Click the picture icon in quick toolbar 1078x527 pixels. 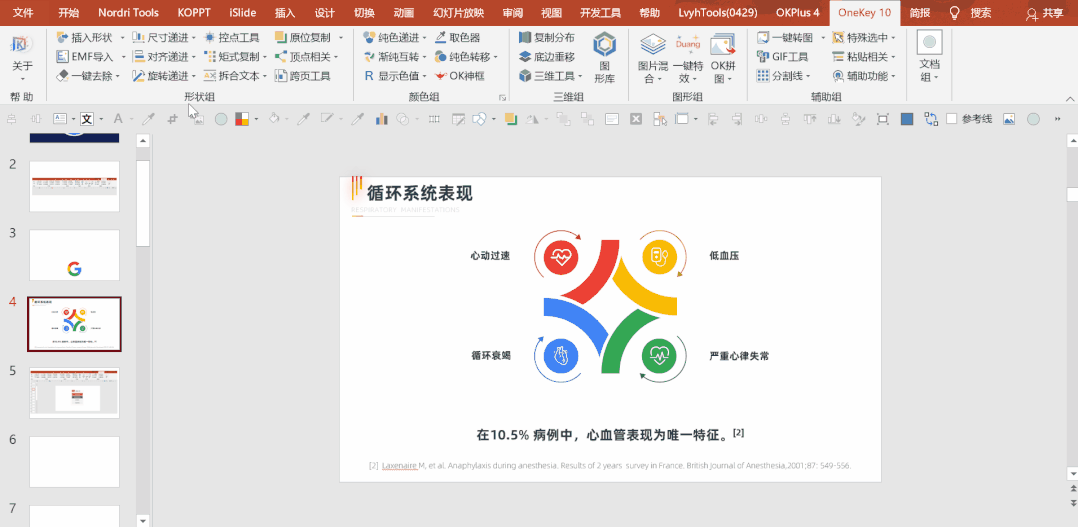tap(1009, 119)
